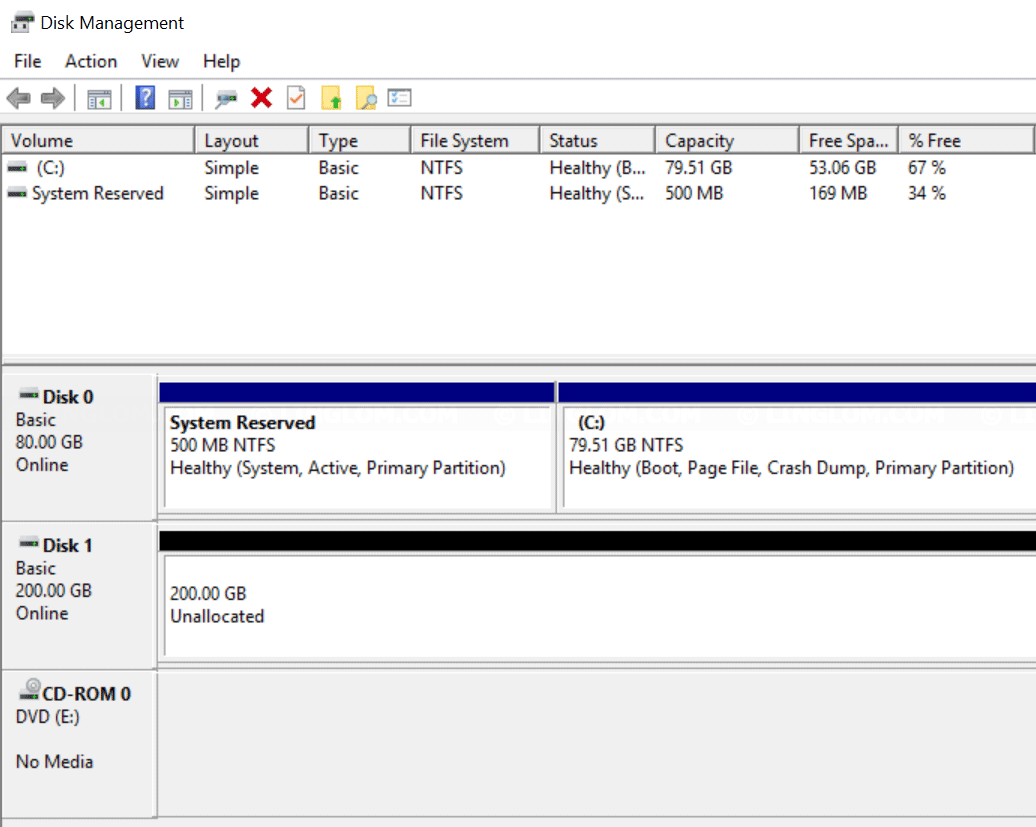This screenshot has width=1036, height=827.
Task: Sort by the % Free column header
Action: (x=966, y=141)
